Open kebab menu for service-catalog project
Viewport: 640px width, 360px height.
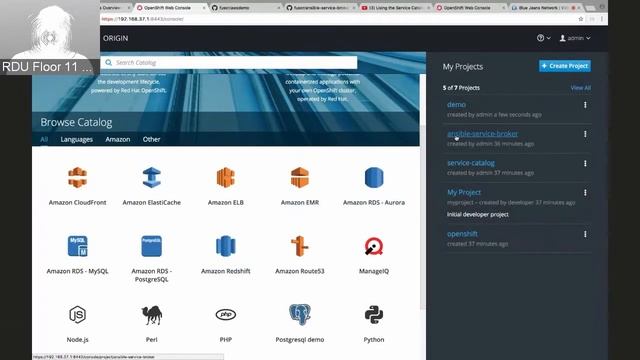[585, 163]
